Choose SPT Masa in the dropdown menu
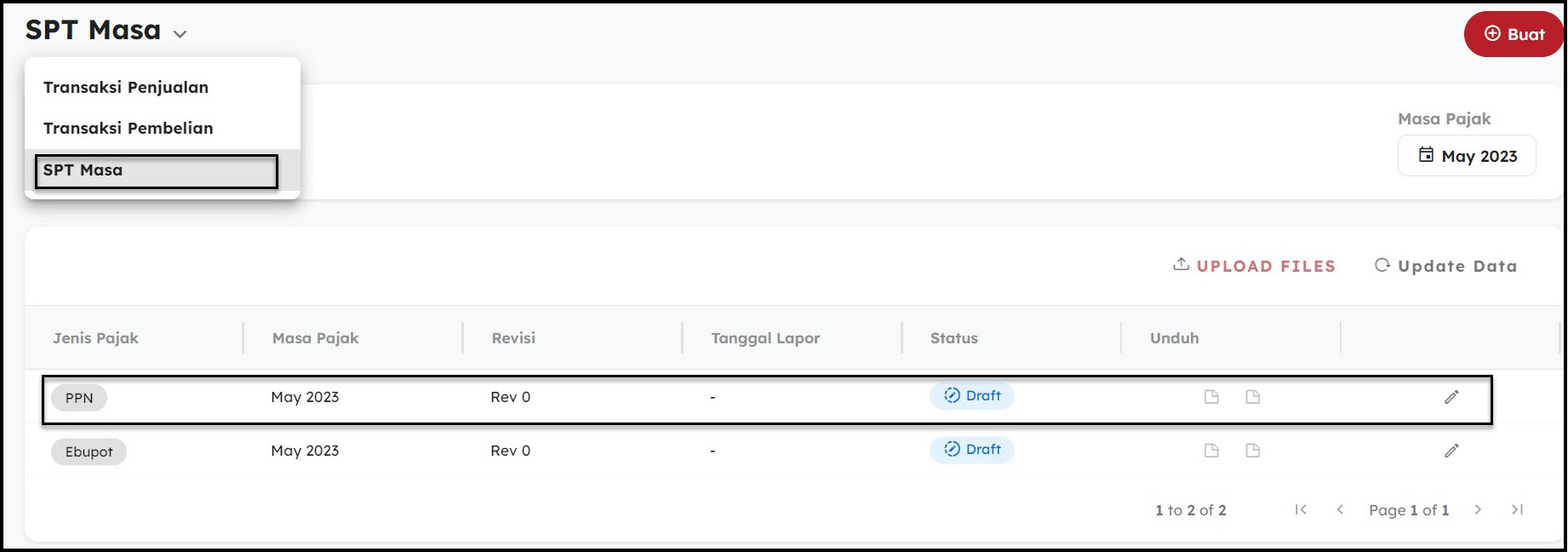Viewport: 1568px width, 552px height. pyautogui.click(x=83, y=170)
